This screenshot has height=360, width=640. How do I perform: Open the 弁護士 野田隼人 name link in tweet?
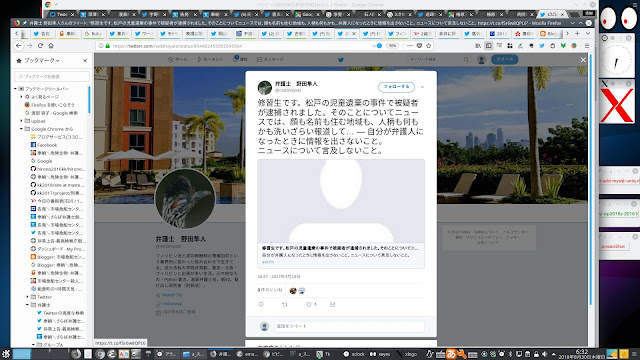(296, 84)
